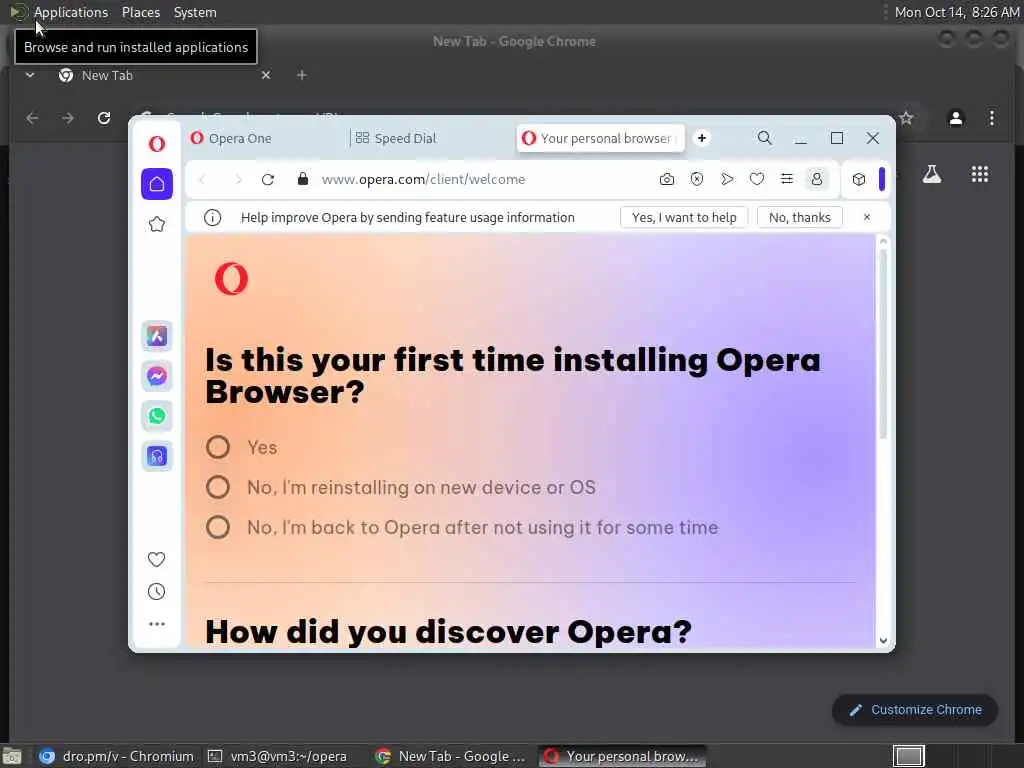
Task: Bookmark page with Chrome star icon
Action: pyautogui.click(x=906, y=118)
